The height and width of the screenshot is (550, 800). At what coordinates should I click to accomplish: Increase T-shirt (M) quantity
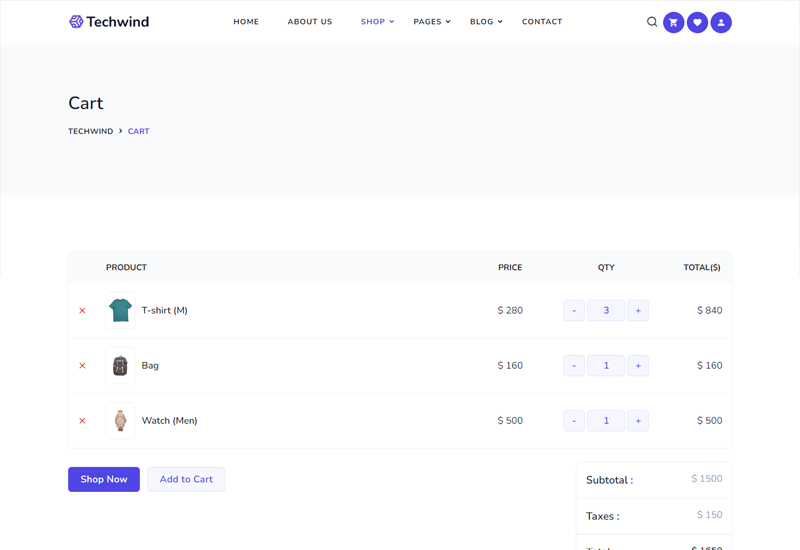638,311
